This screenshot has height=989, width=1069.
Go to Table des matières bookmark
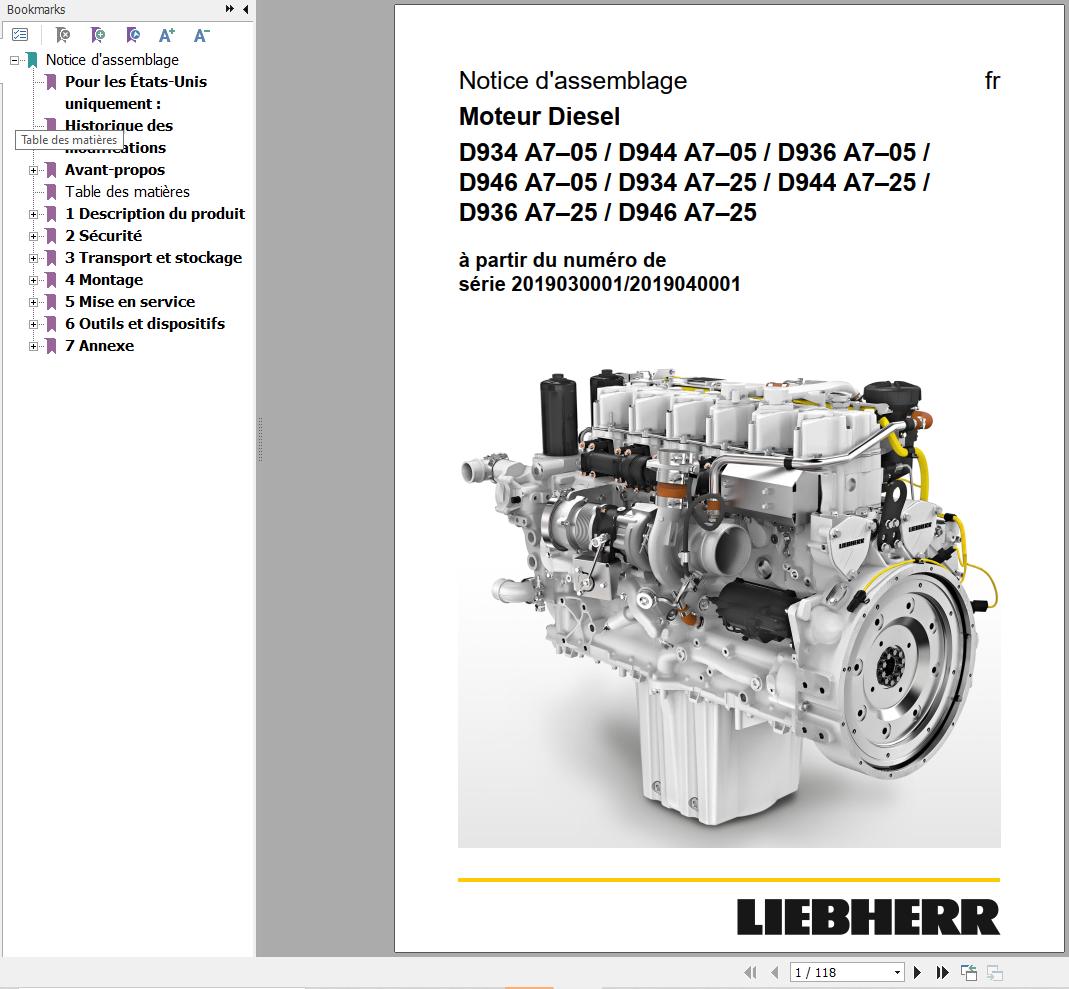click(127, 192)
